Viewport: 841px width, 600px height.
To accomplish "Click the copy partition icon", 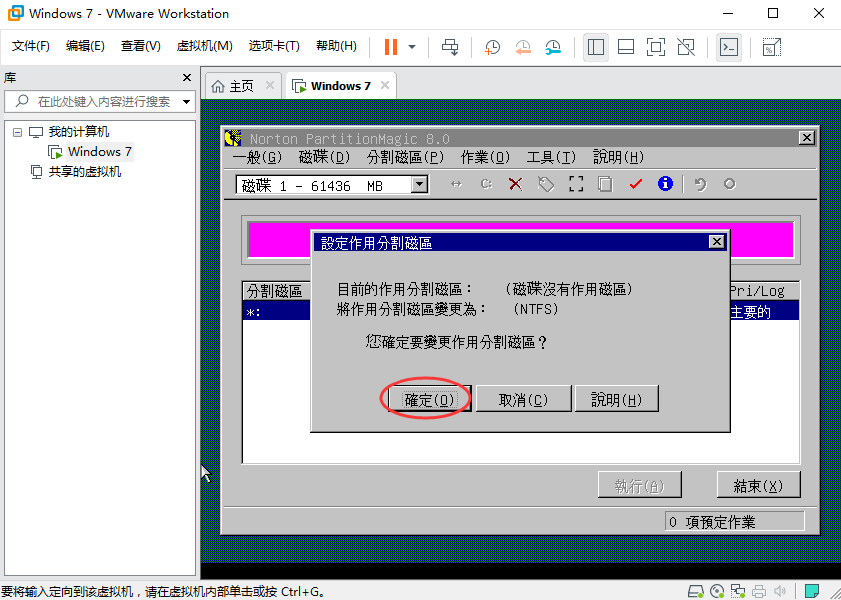I will coord(606,184).
